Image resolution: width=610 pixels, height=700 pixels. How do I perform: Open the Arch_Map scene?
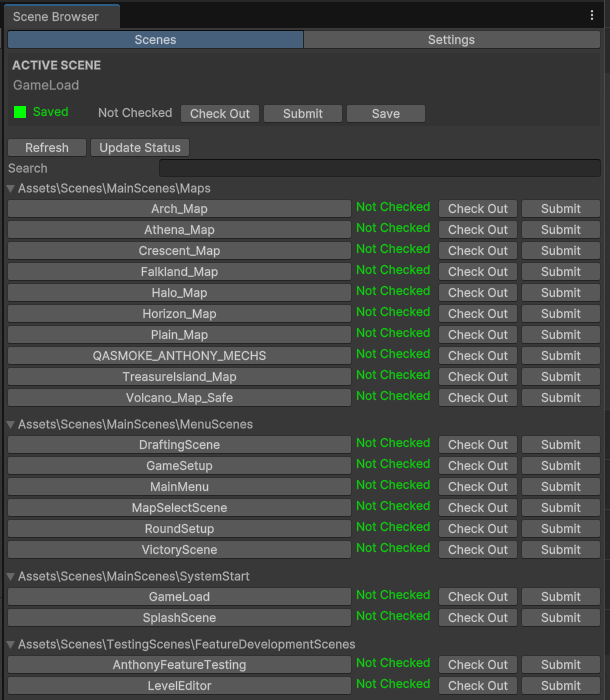click(x=179, y=209)
